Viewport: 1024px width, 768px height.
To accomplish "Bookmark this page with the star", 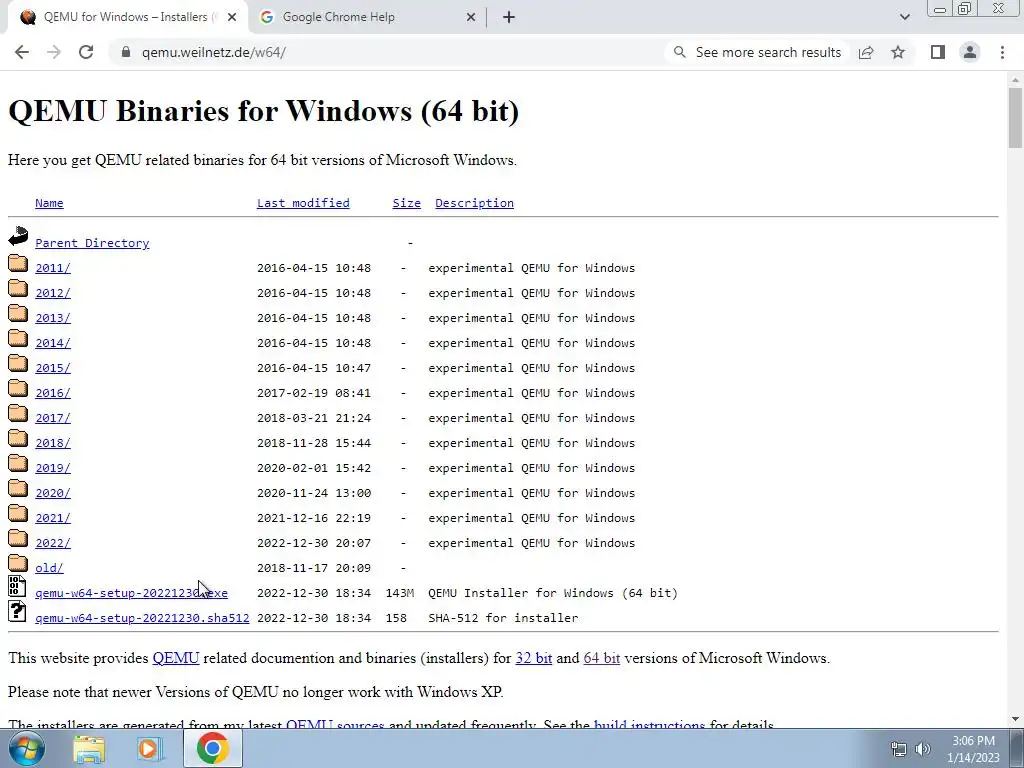I will click(898, 52).
